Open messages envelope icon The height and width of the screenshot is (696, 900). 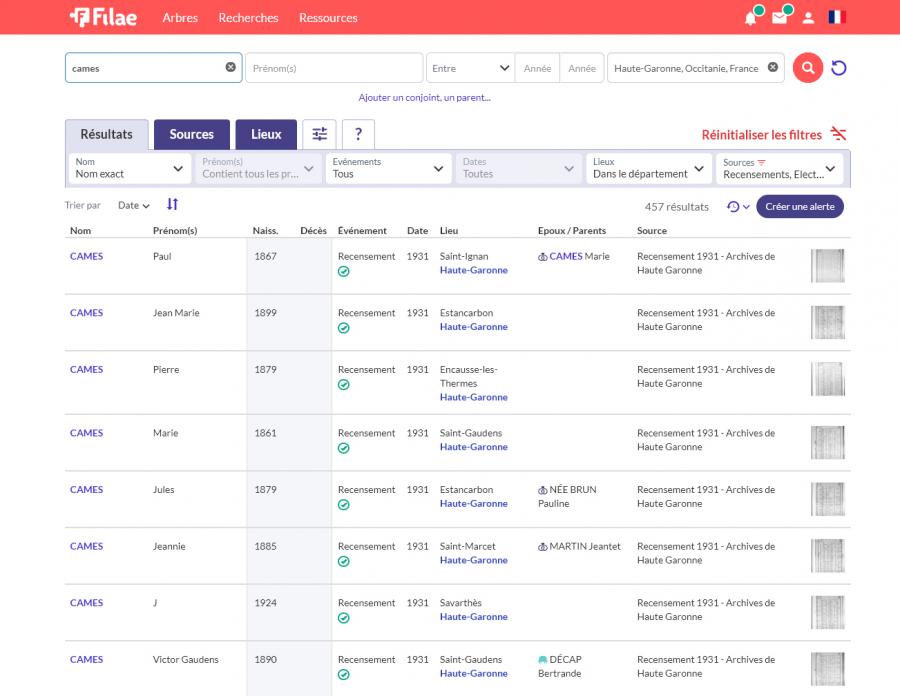click(779, 18)
